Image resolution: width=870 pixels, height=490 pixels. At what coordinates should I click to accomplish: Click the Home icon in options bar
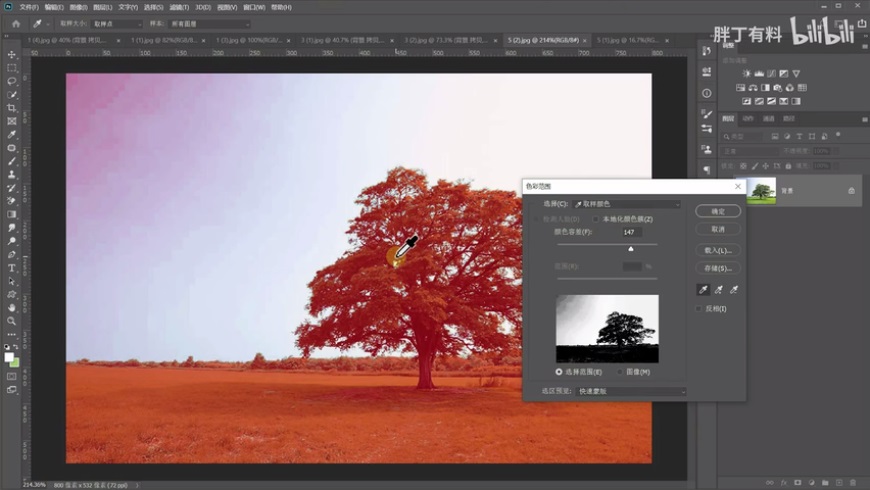[15, 23]
